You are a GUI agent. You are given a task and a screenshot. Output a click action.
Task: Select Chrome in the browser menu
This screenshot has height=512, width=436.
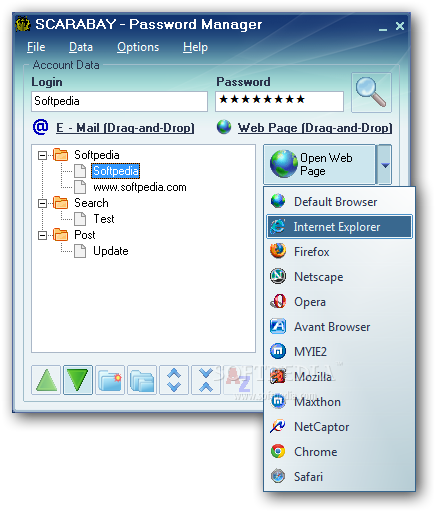coord(339,451)
